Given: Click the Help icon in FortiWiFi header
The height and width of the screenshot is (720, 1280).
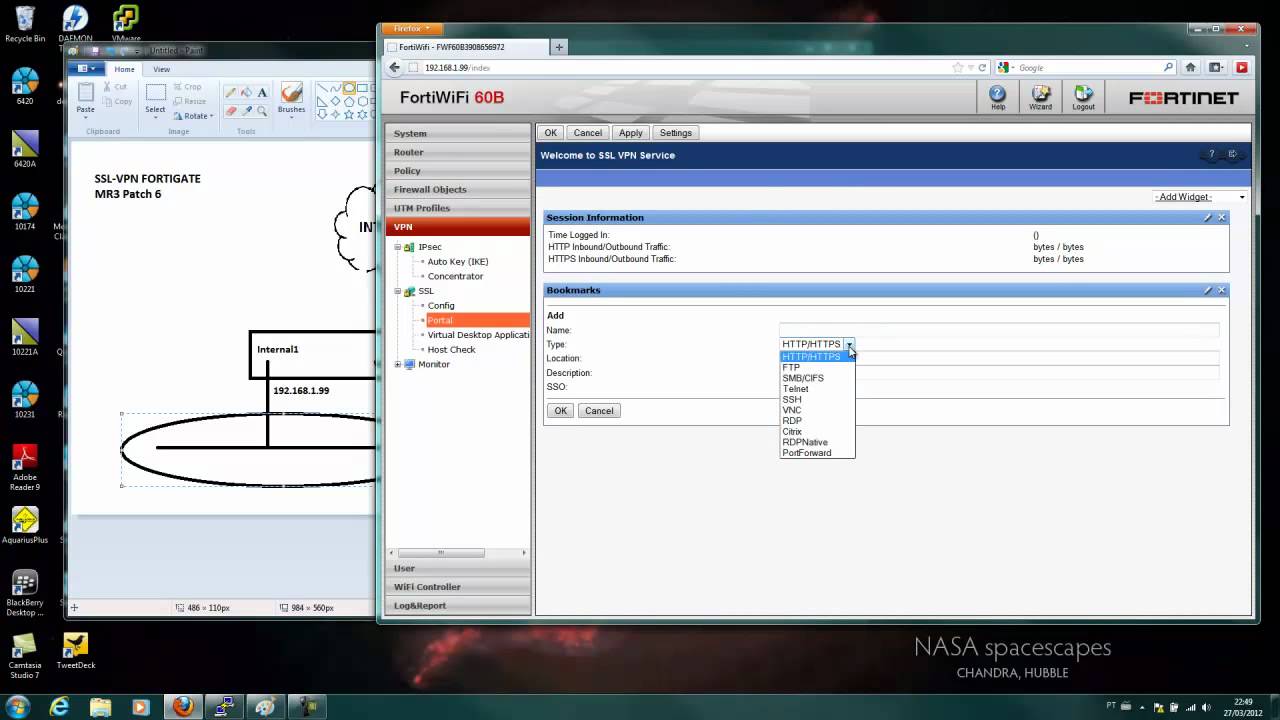Looking at the screenshot, I should point(997,96).
